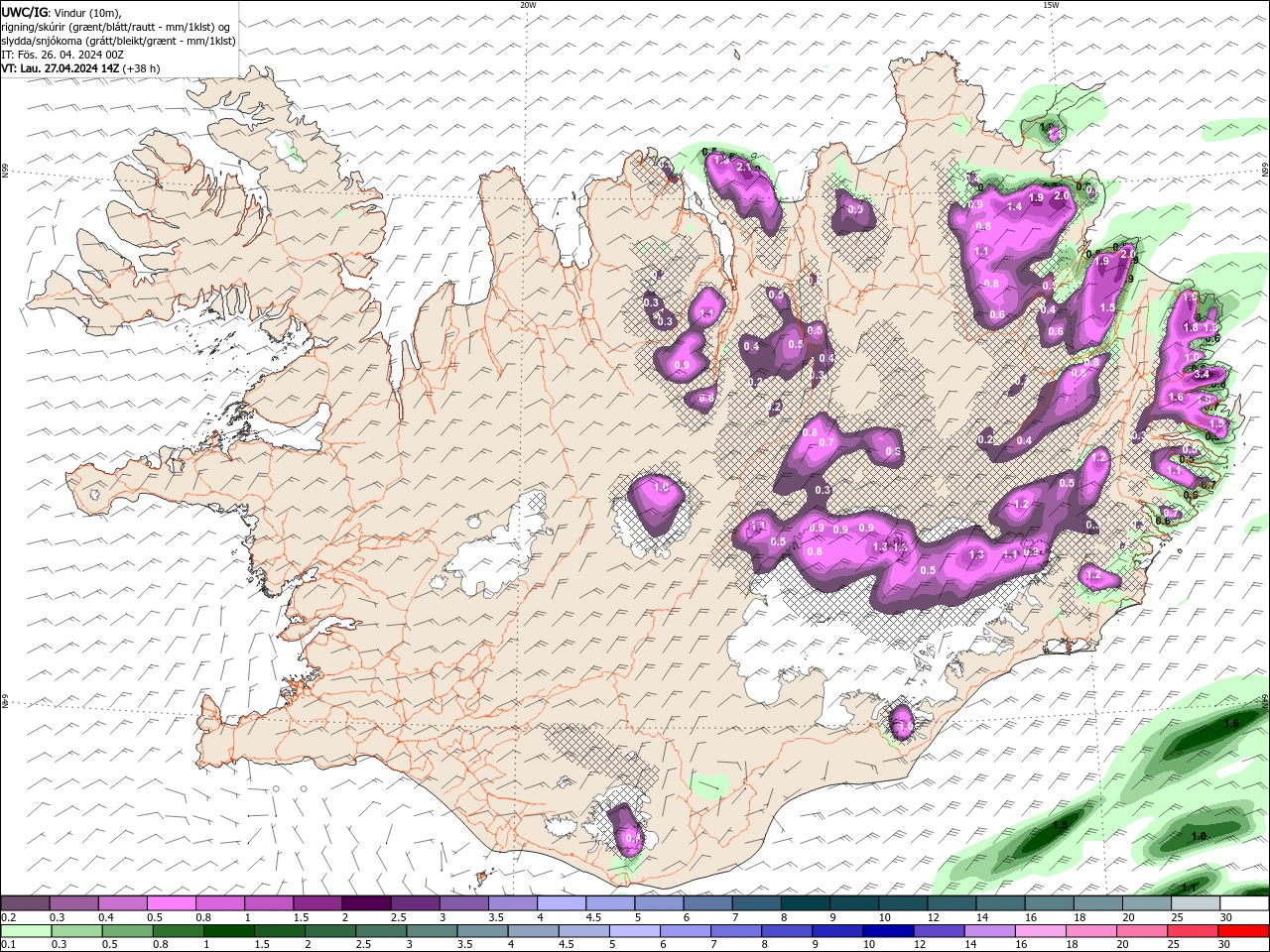Viewport: 1270px width, 952px height.
Task: Pick the pale green 0.1 swatch, bottom row
Action: click(25, 931)
